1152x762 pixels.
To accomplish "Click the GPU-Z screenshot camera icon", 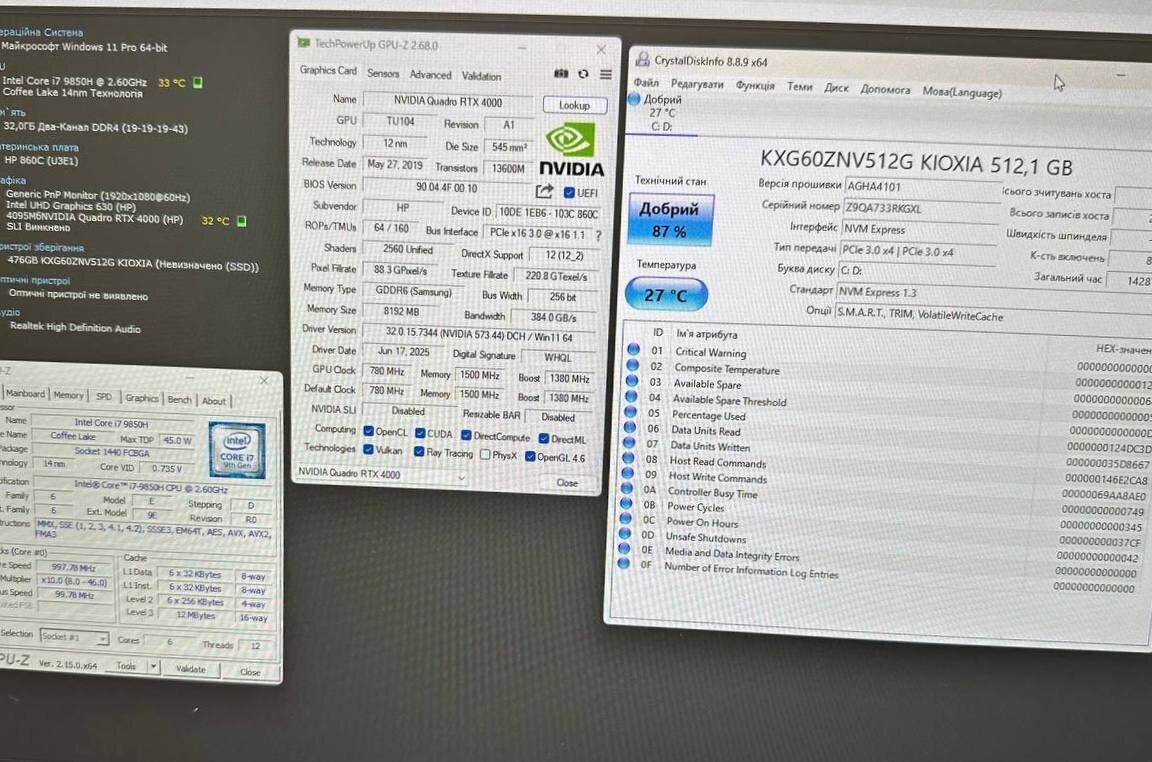I will click(561, 74).
